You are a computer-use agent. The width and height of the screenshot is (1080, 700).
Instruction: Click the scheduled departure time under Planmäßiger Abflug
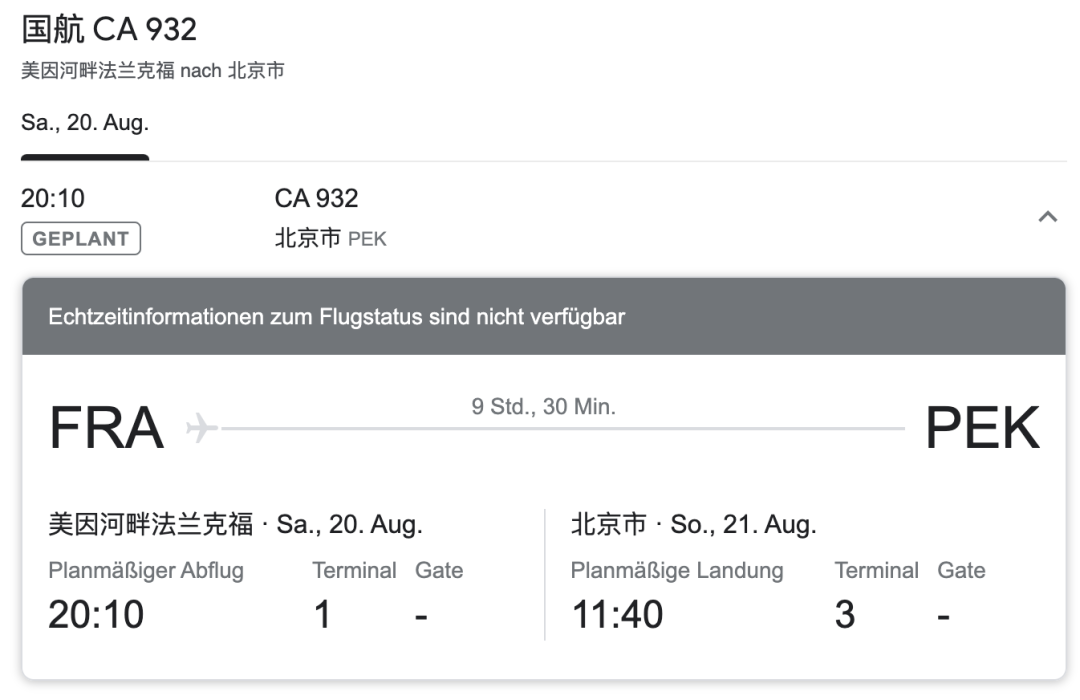(x=96, y=614)
